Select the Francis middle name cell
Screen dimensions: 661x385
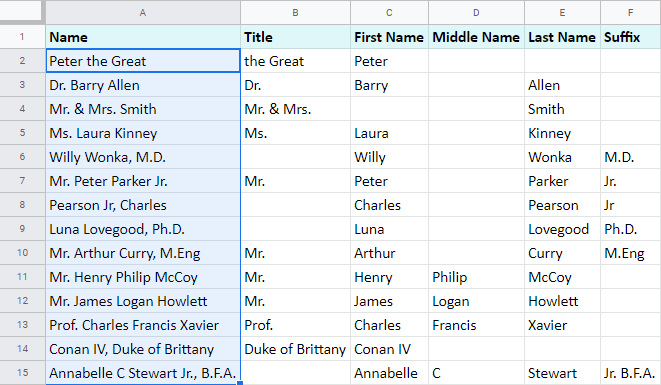tap(476, 325)
